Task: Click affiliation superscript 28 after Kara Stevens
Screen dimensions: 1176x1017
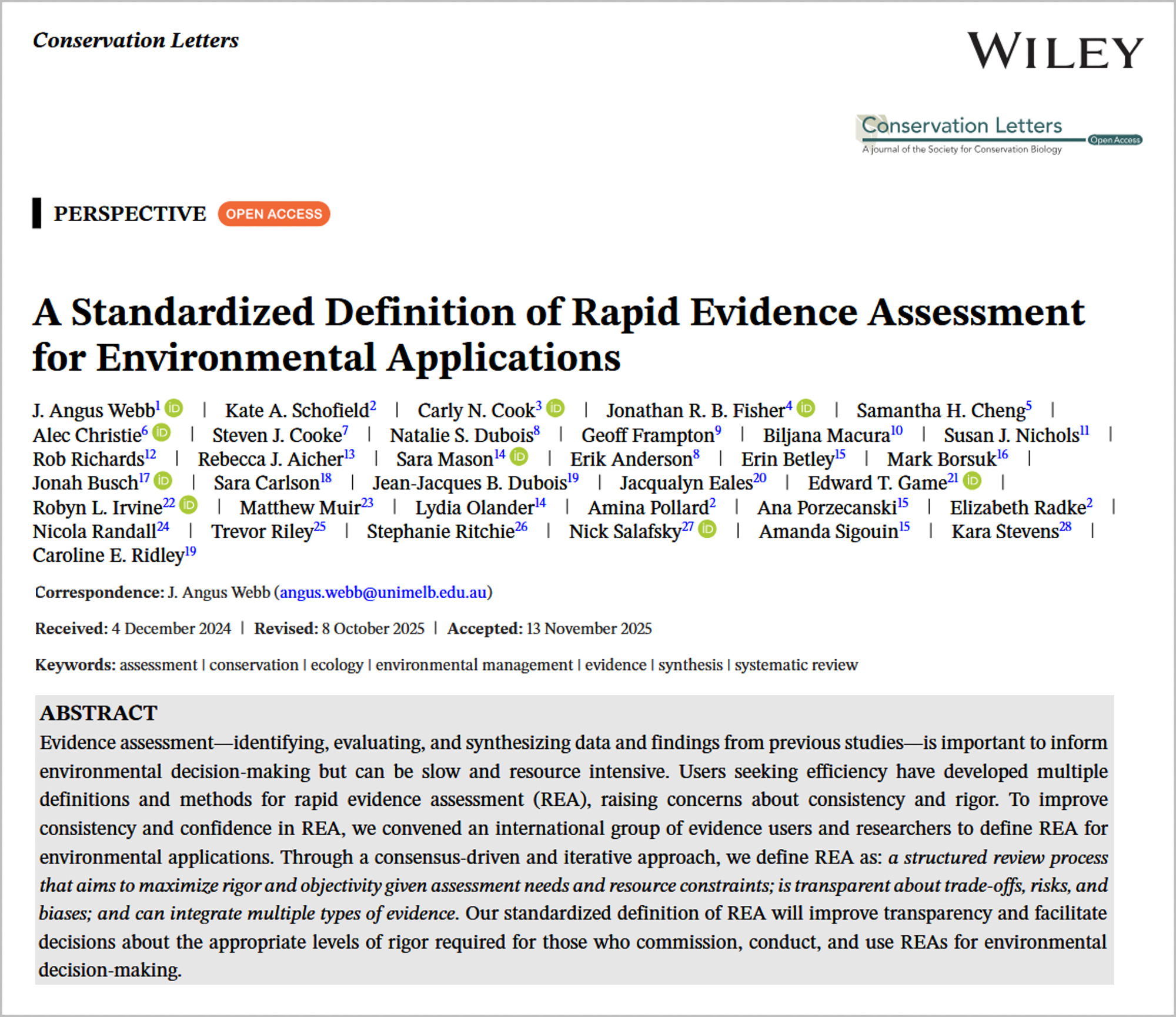Action: coord(1065,526)
